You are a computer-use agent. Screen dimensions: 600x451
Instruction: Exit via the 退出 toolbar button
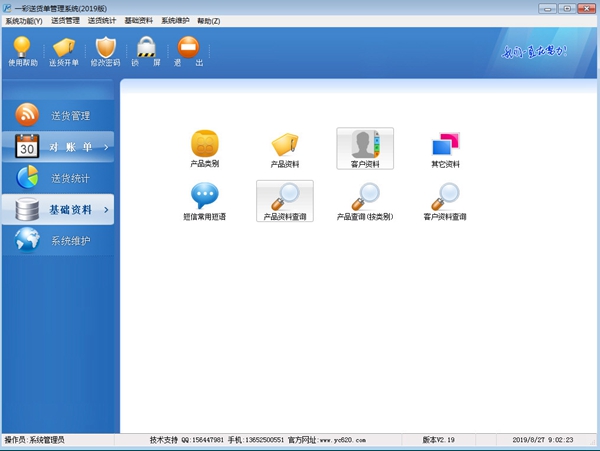(x=186, y=51)
